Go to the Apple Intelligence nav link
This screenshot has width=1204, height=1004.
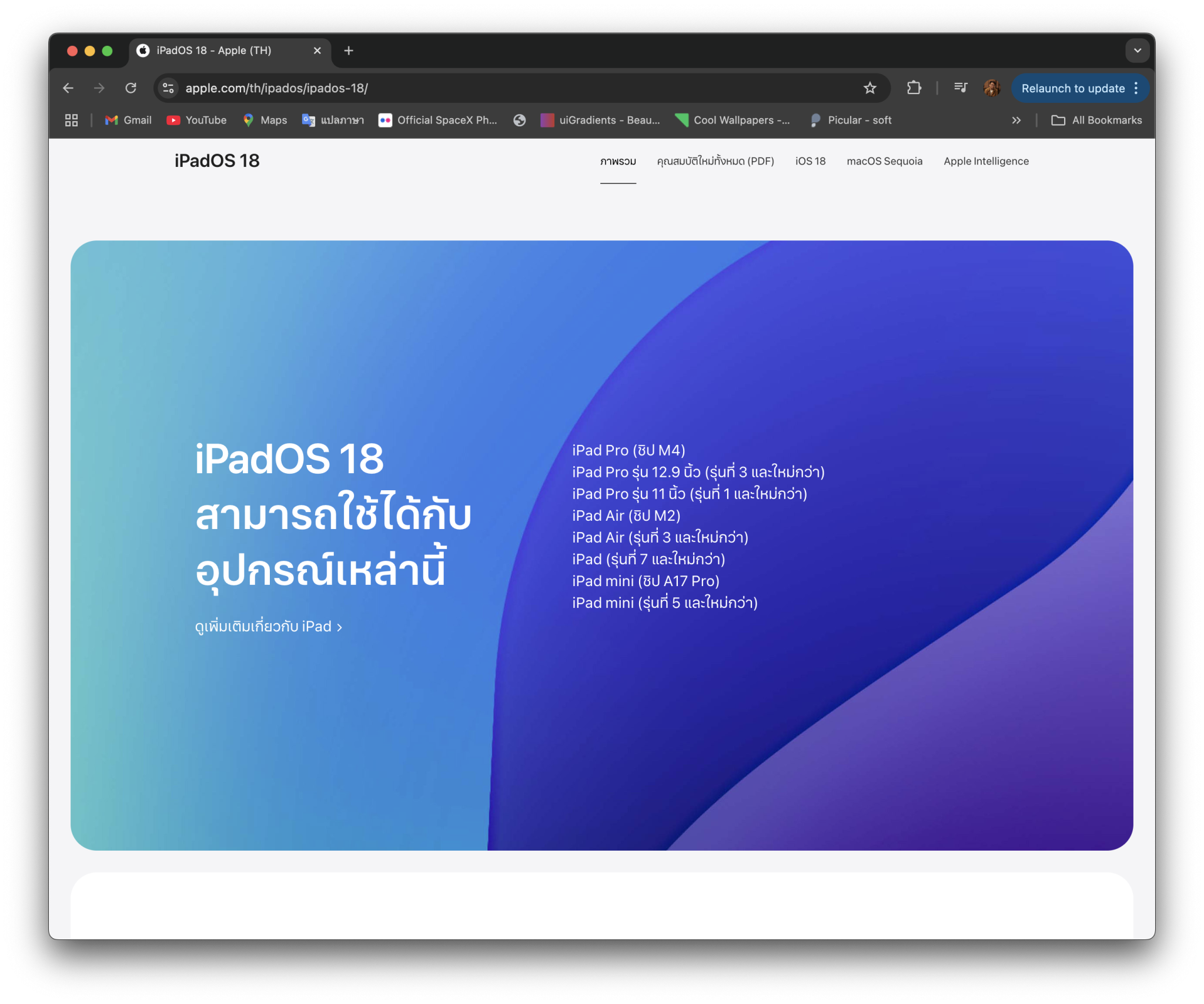coord(986,161)
